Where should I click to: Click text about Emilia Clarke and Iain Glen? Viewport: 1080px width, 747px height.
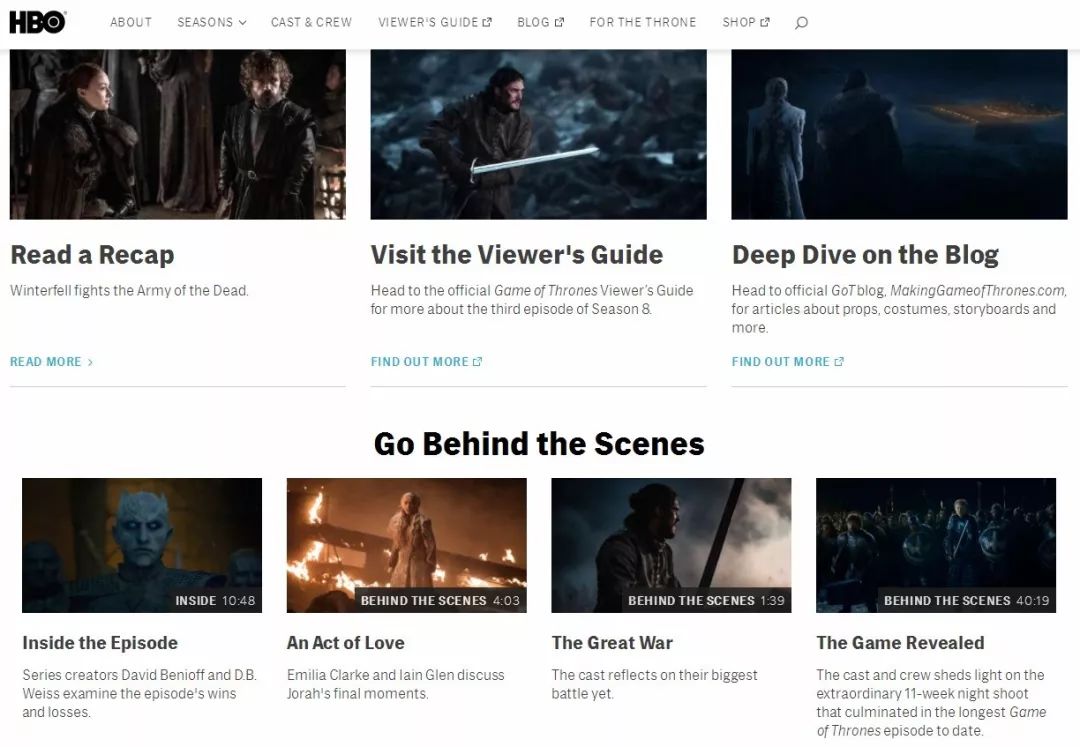(395, 684)
